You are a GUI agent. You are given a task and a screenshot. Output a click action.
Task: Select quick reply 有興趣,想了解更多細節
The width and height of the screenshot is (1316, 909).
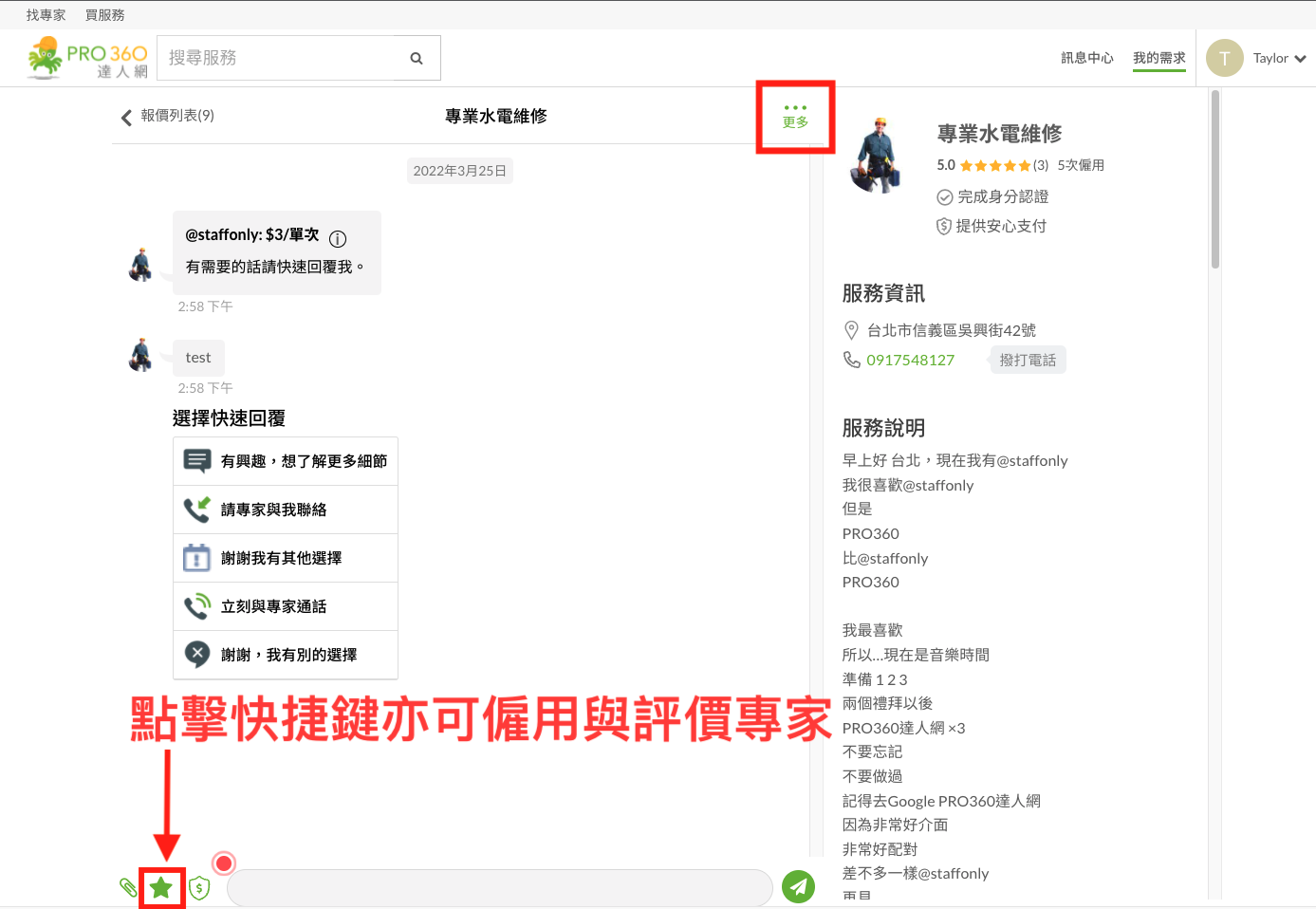coord(286,461)
